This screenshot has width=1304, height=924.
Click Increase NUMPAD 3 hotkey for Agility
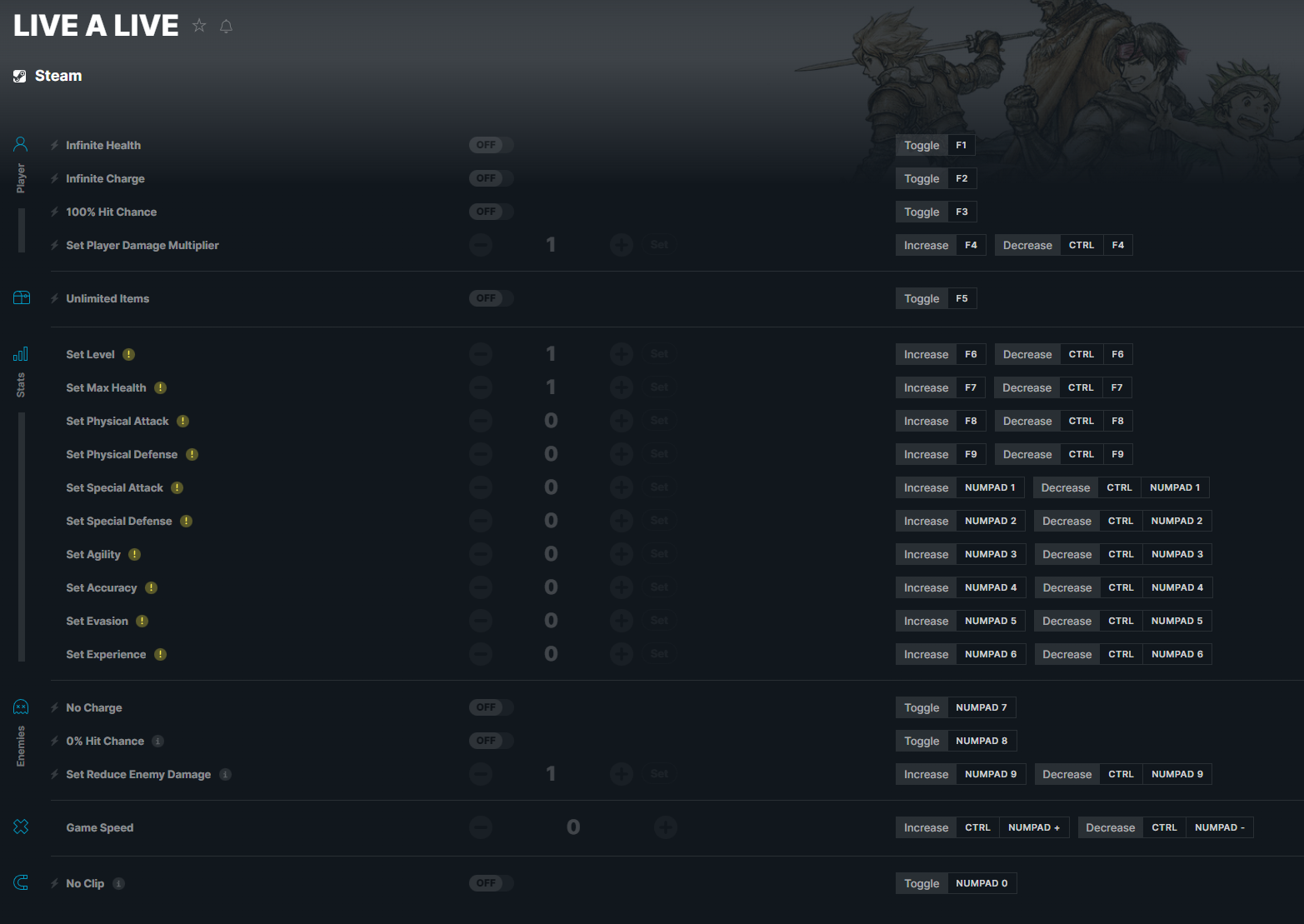(960, 554)
